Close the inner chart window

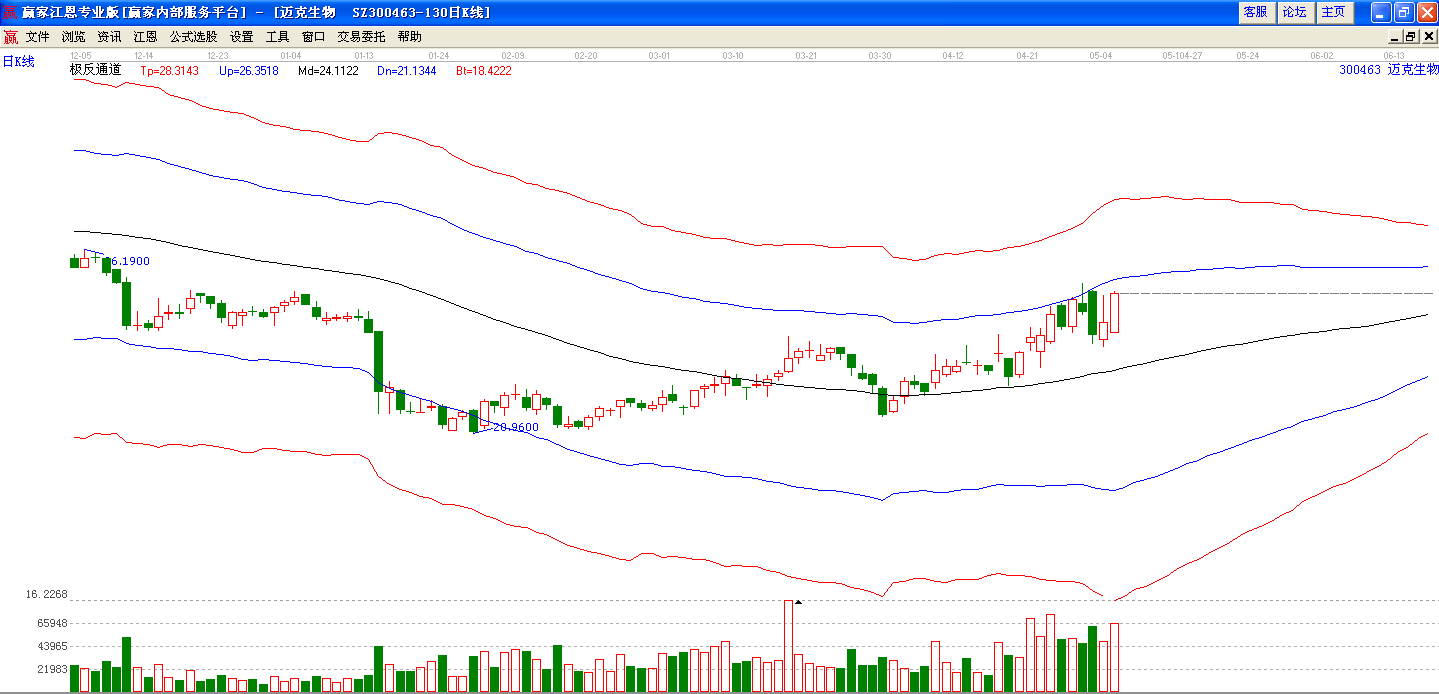[x=1429, y=36]
